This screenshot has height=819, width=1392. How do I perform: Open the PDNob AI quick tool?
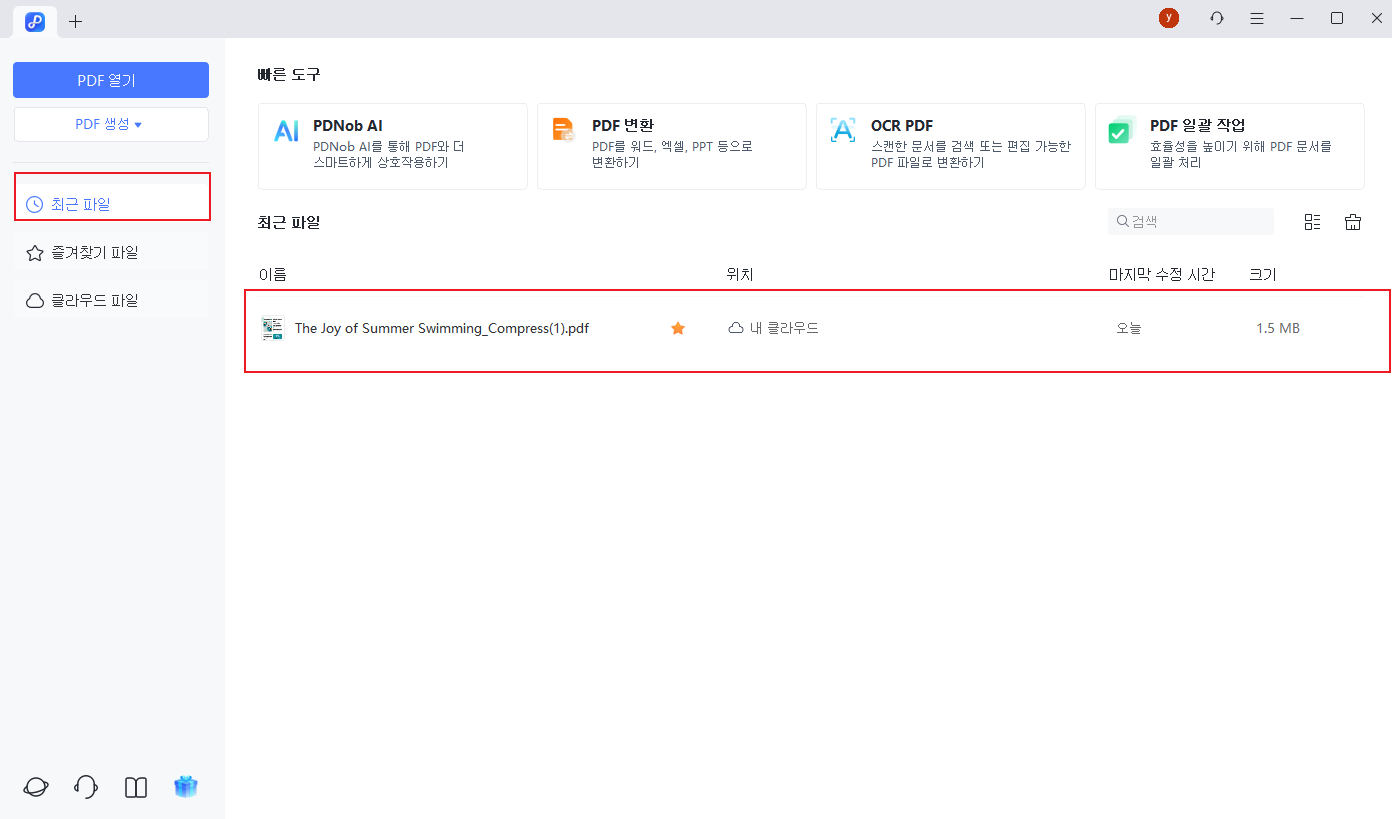392,146
